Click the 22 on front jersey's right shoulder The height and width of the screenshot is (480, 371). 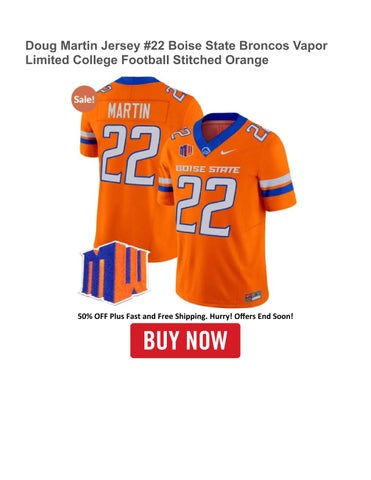tap(258, 132)
